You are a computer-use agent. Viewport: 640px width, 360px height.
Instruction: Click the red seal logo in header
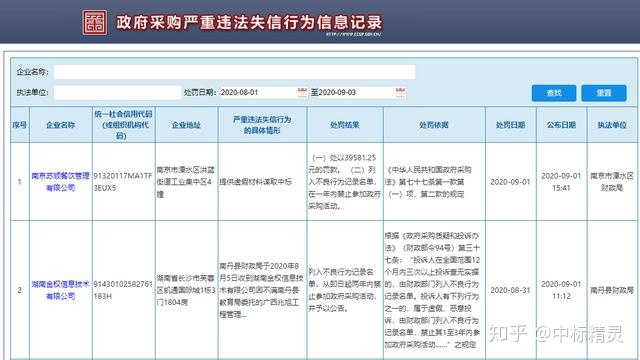pos(95,22)
